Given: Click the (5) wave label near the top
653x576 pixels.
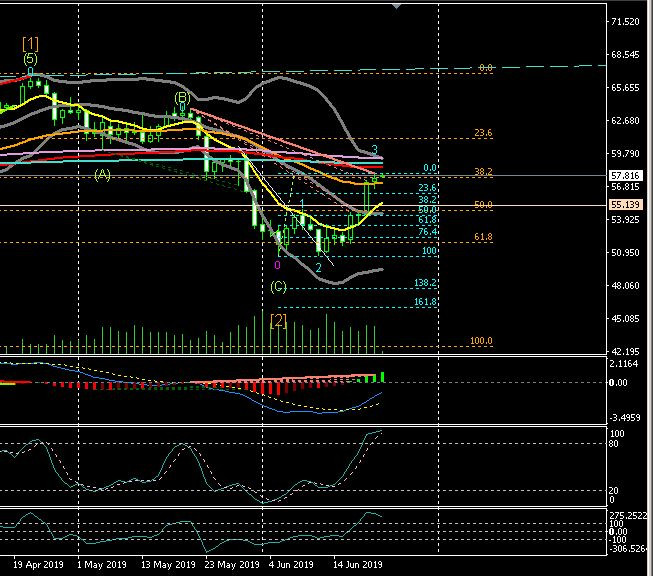Looking at the screenshot, I should coord(31,59).
